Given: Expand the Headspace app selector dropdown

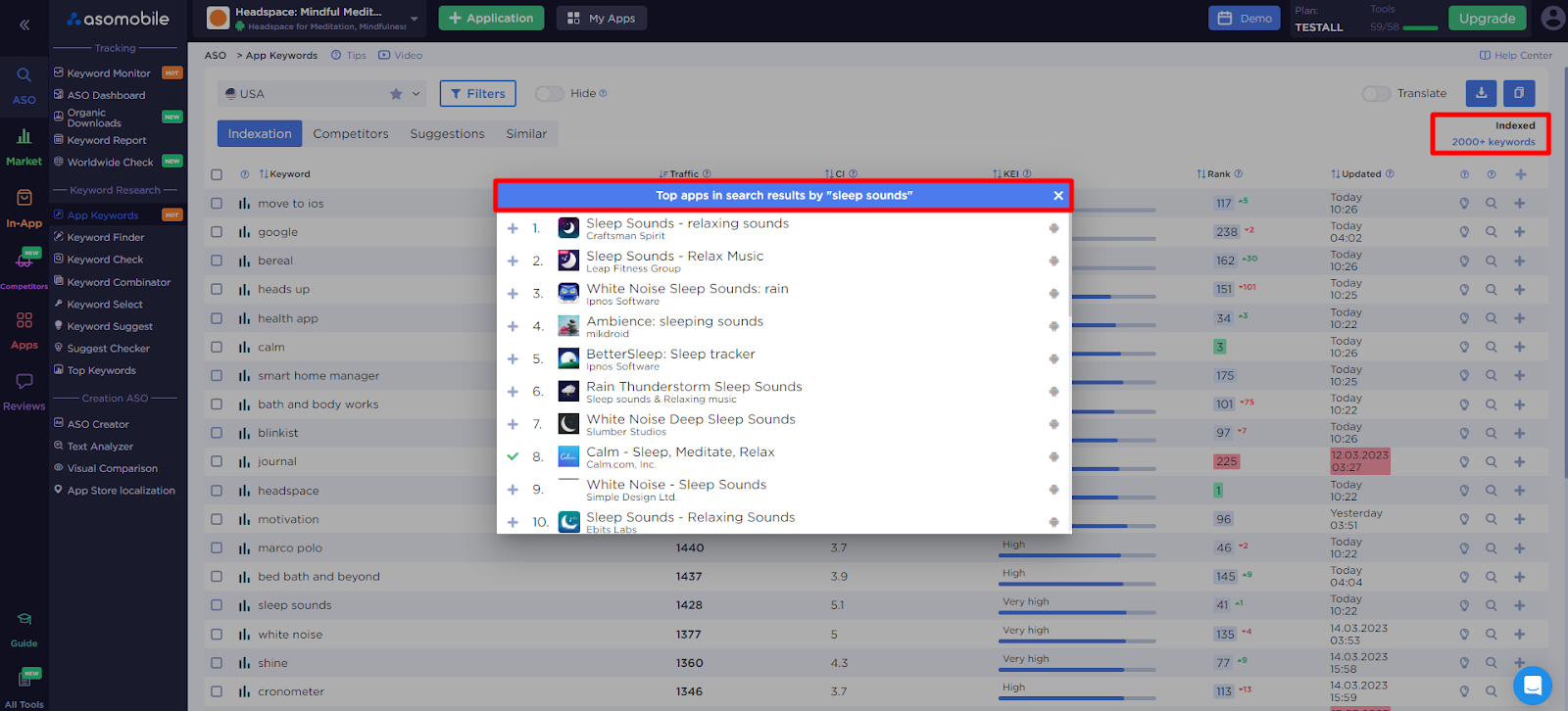Looking at the screenshot, I should [415, 19].
